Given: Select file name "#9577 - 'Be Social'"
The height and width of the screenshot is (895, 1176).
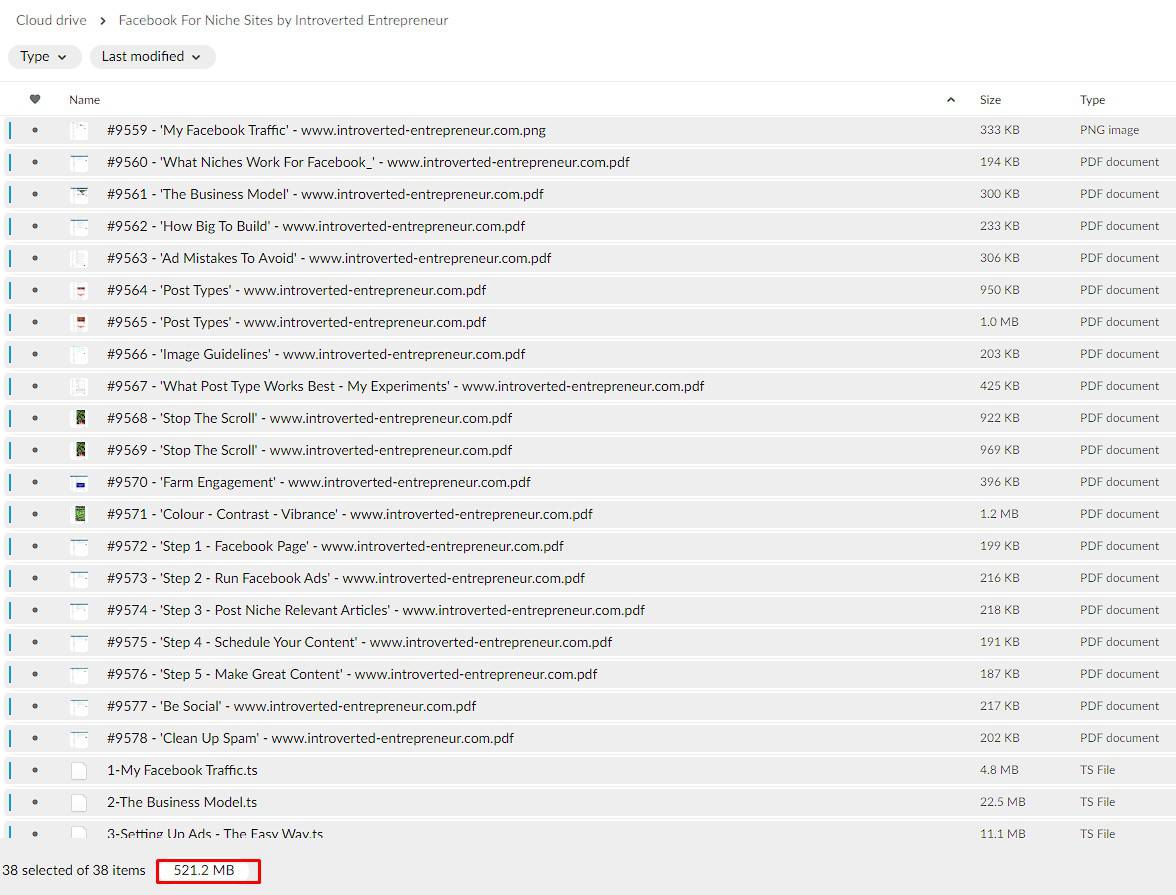Looking at the screenshot, I should tap(291, 707).
